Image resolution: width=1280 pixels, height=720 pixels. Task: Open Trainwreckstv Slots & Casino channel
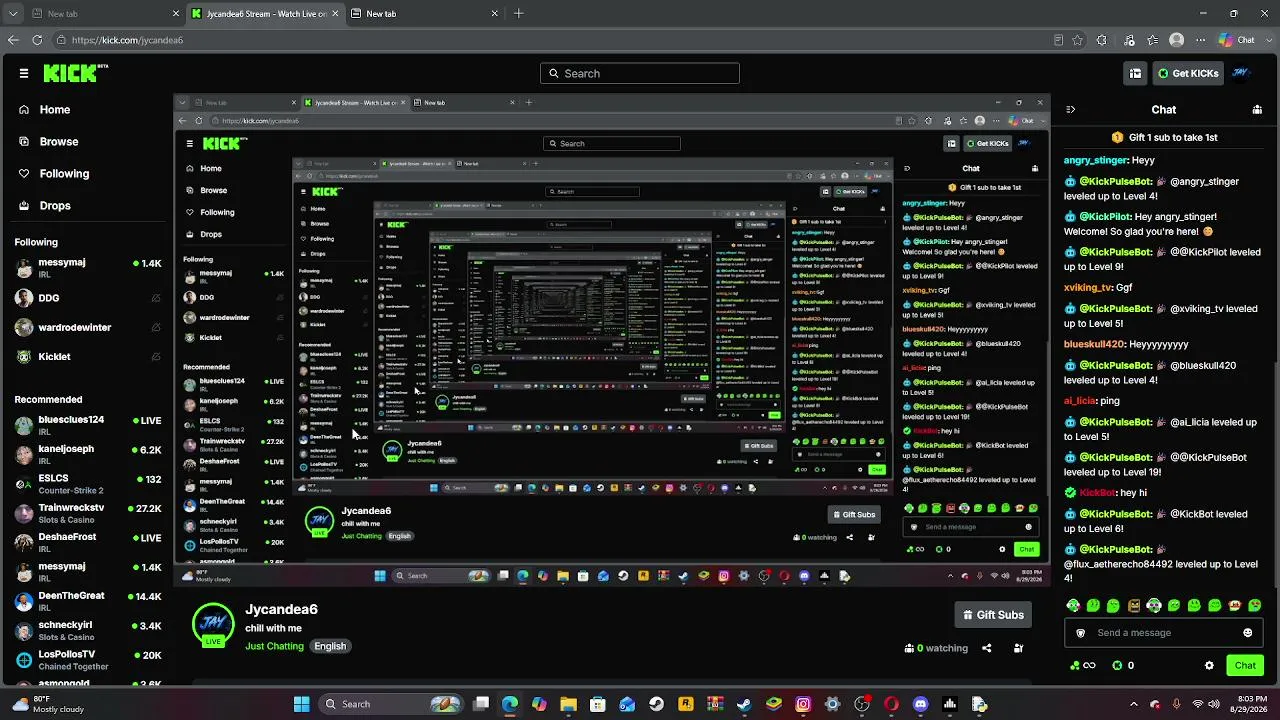click(x=88, y=513)
